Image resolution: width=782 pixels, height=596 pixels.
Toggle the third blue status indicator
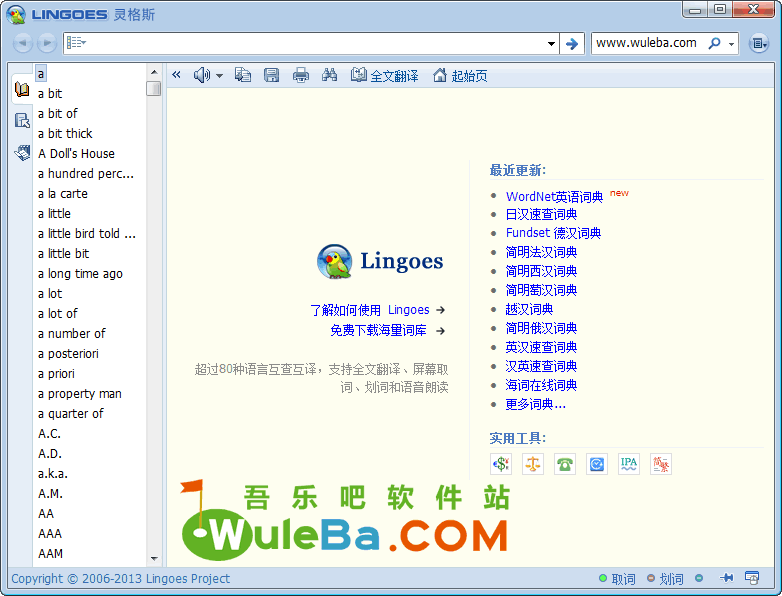click(x=699, y=578)
